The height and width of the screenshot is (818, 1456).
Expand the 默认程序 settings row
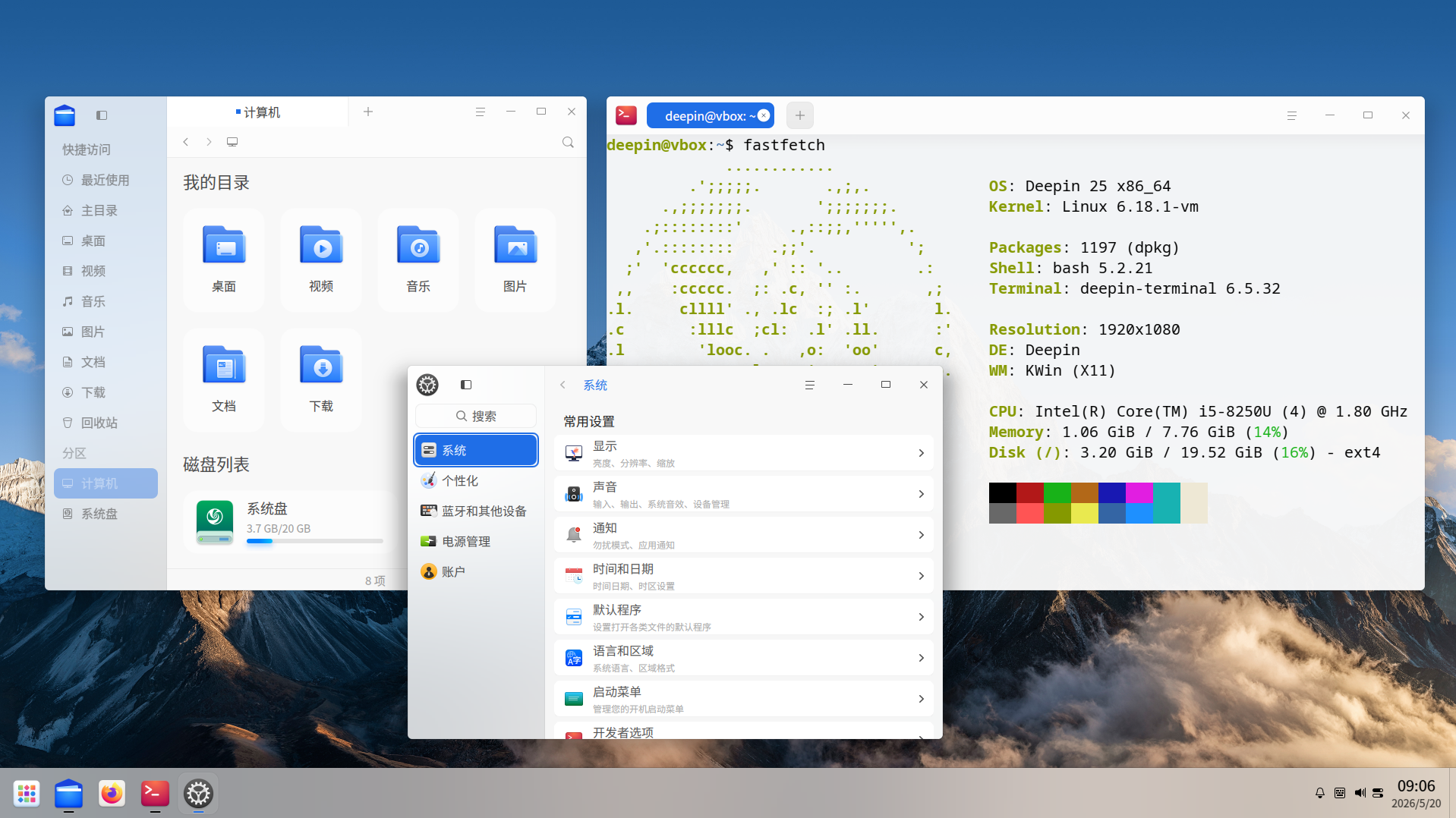(x=744, y=617)
